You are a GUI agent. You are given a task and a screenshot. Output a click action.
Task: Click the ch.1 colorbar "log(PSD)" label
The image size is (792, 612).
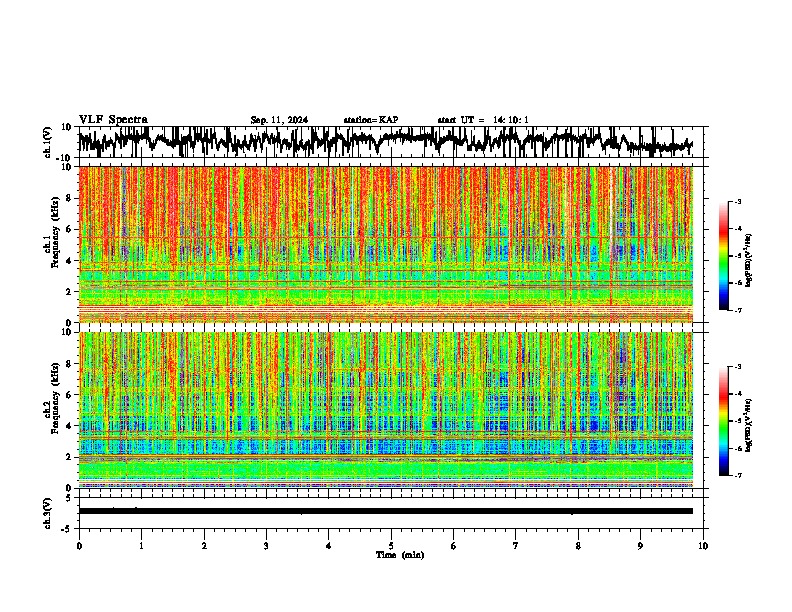749,261
